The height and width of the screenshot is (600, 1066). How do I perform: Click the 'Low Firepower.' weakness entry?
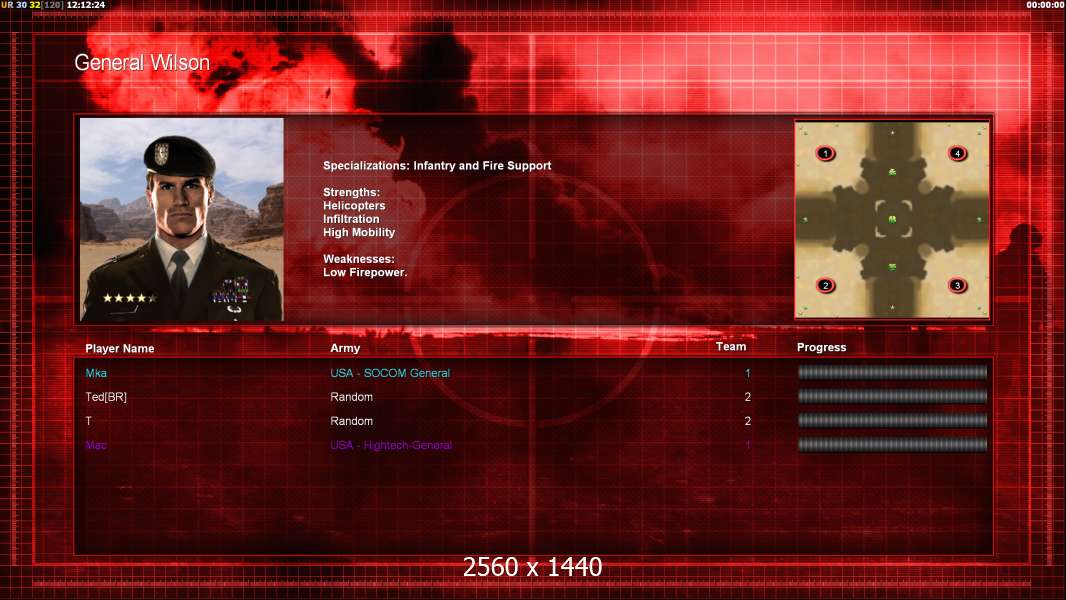(x=365, y=272)
